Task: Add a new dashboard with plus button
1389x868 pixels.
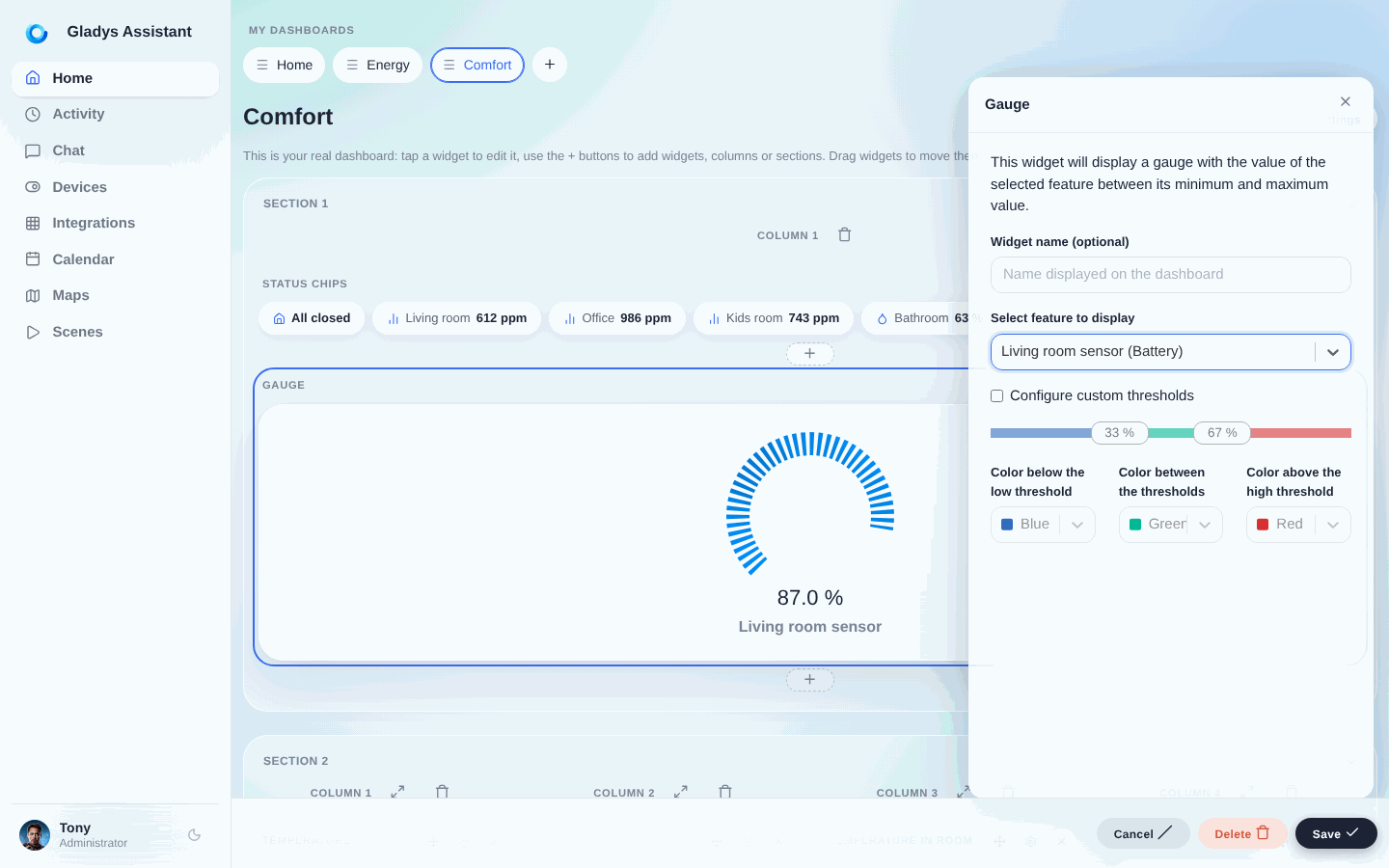Action: point(550,65)
